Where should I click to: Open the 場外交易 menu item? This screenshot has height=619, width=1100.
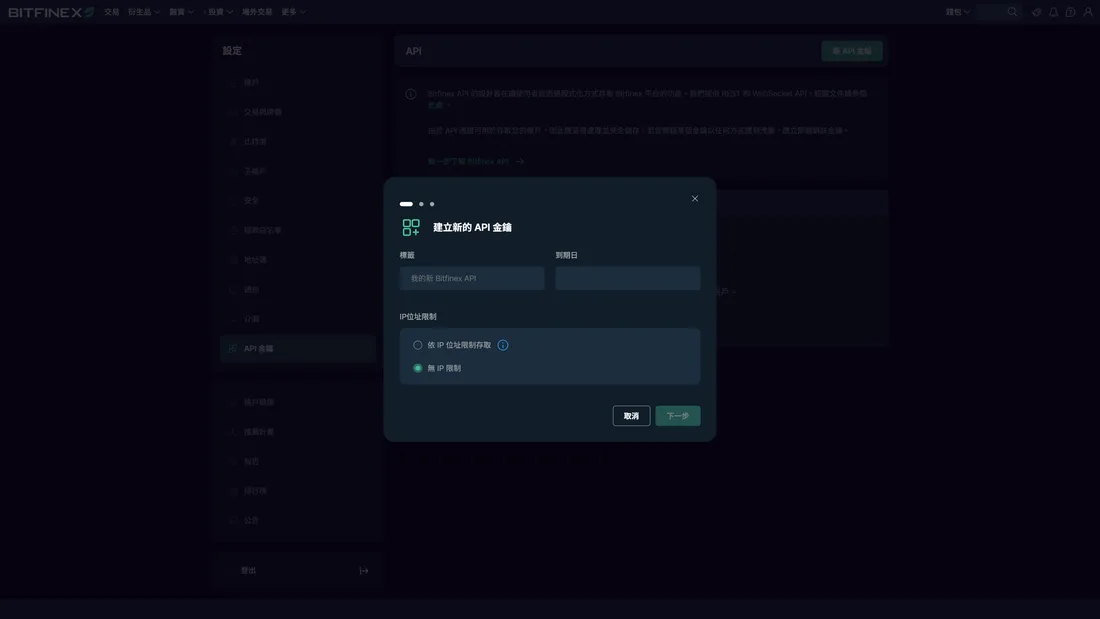(257, 12)
